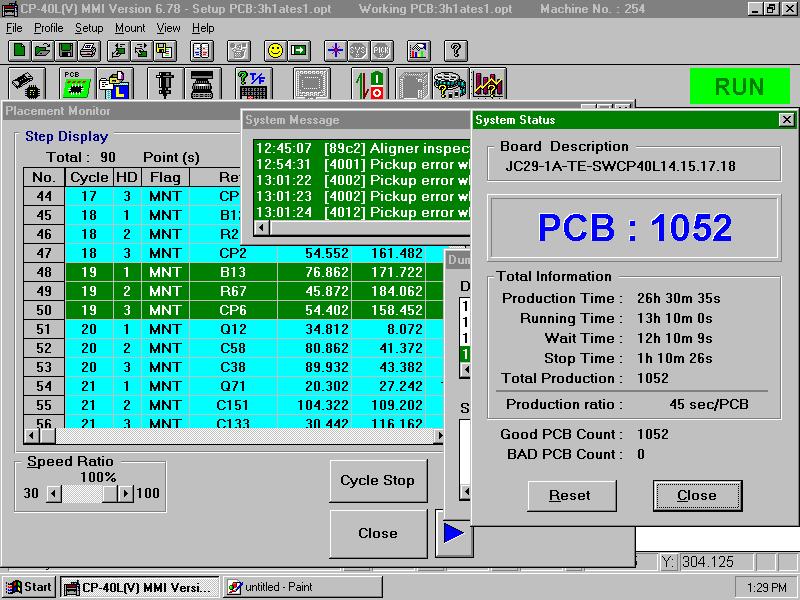
Task: Click the green arrow box toolbar icon
Action: point(298,51)
